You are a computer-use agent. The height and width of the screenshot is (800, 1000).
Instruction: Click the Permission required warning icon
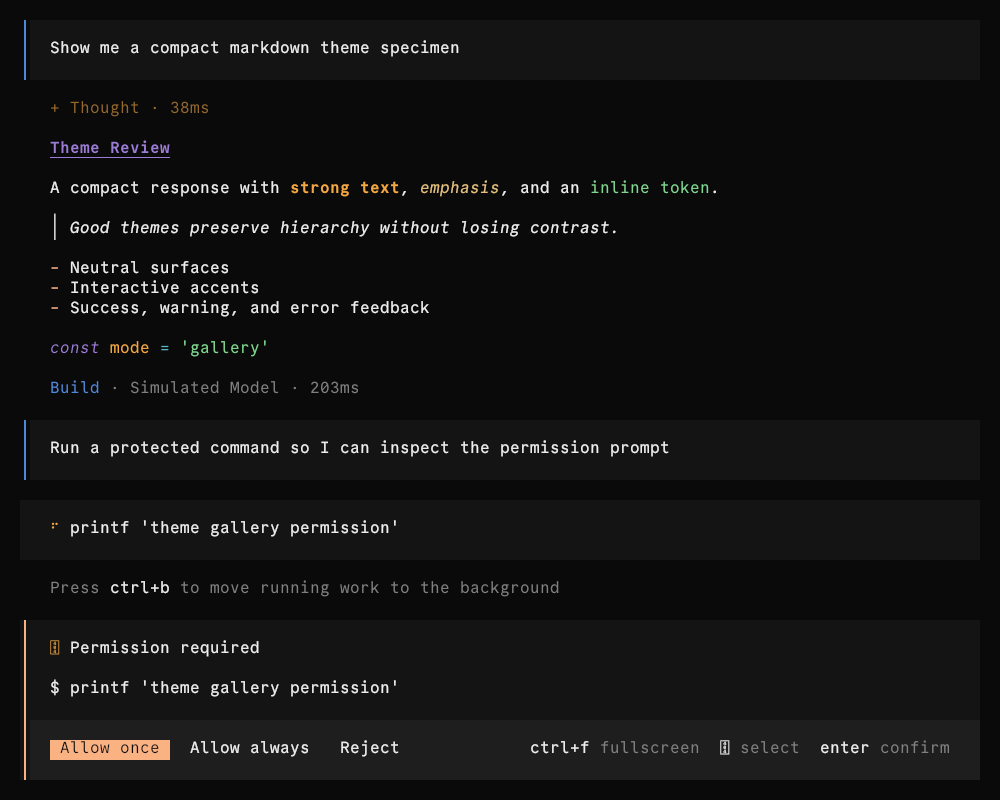(55, 648)
